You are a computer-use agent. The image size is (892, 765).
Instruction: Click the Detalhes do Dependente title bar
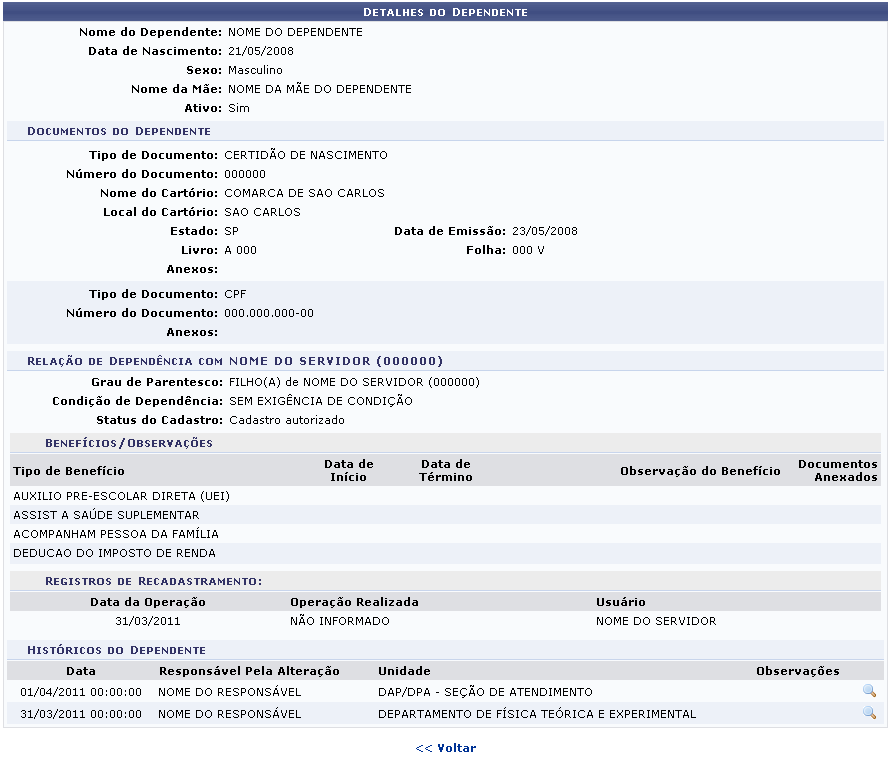[445, 12]
